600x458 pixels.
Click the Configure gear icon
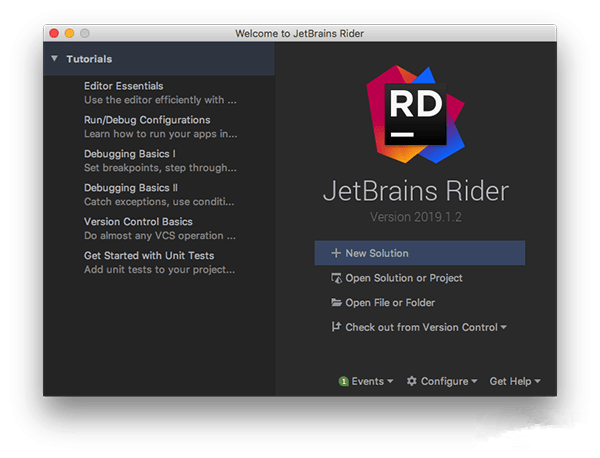click(412, 381)
